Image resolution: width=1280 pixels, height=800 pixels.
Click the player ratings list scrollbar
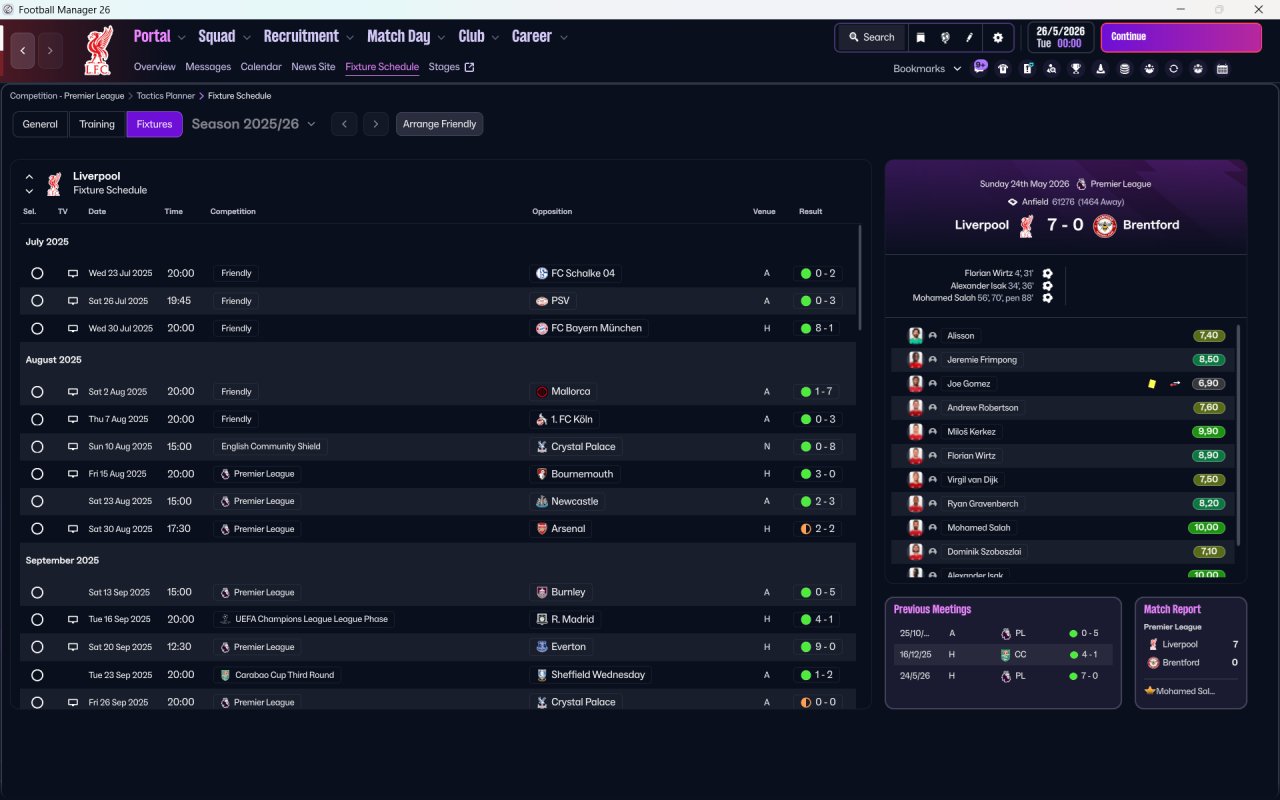coord(1238,433)
